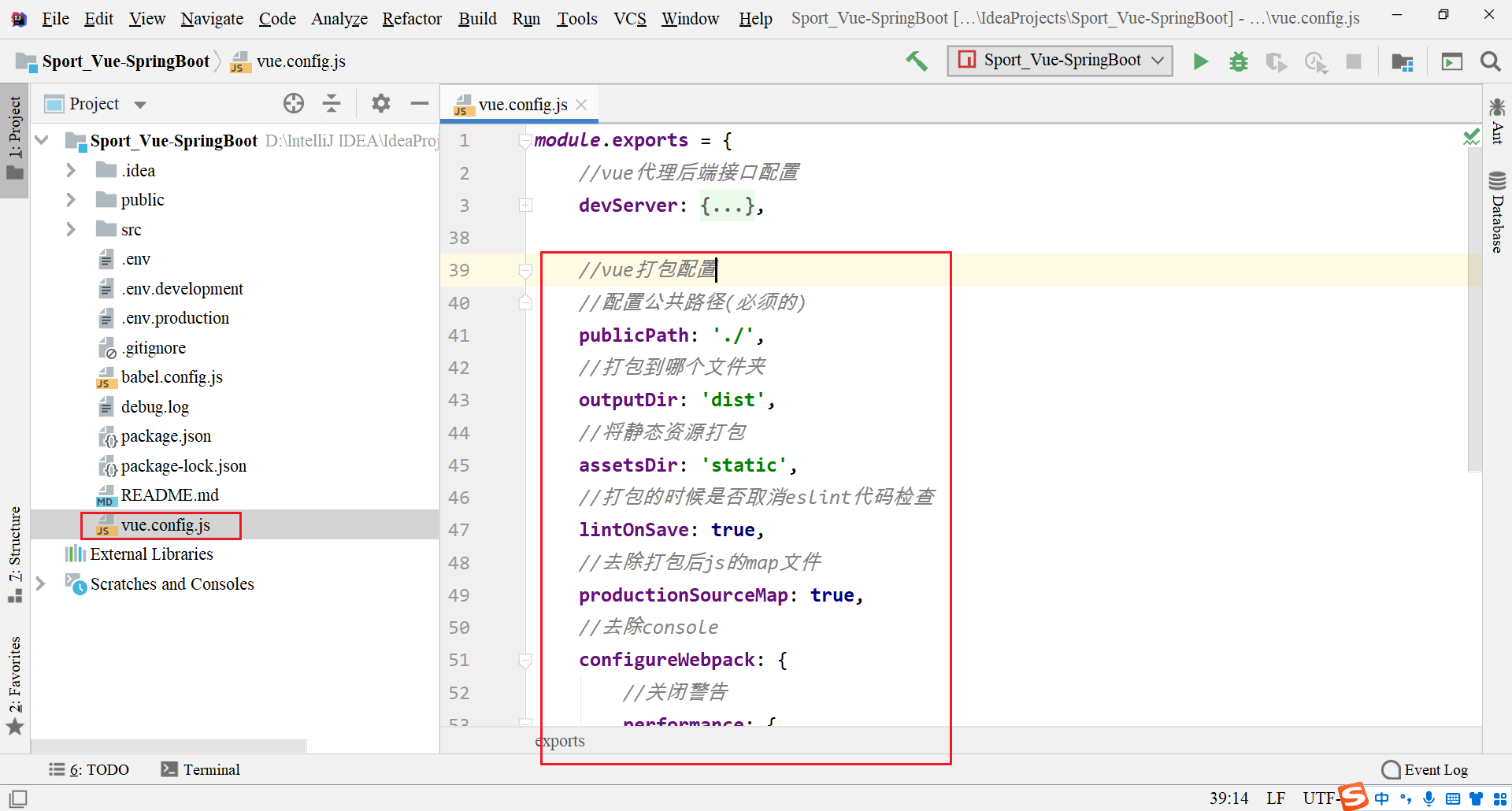Click Sogou input method icon
The width and height of the screenshot is (1512, 811).
[1353, 797]
